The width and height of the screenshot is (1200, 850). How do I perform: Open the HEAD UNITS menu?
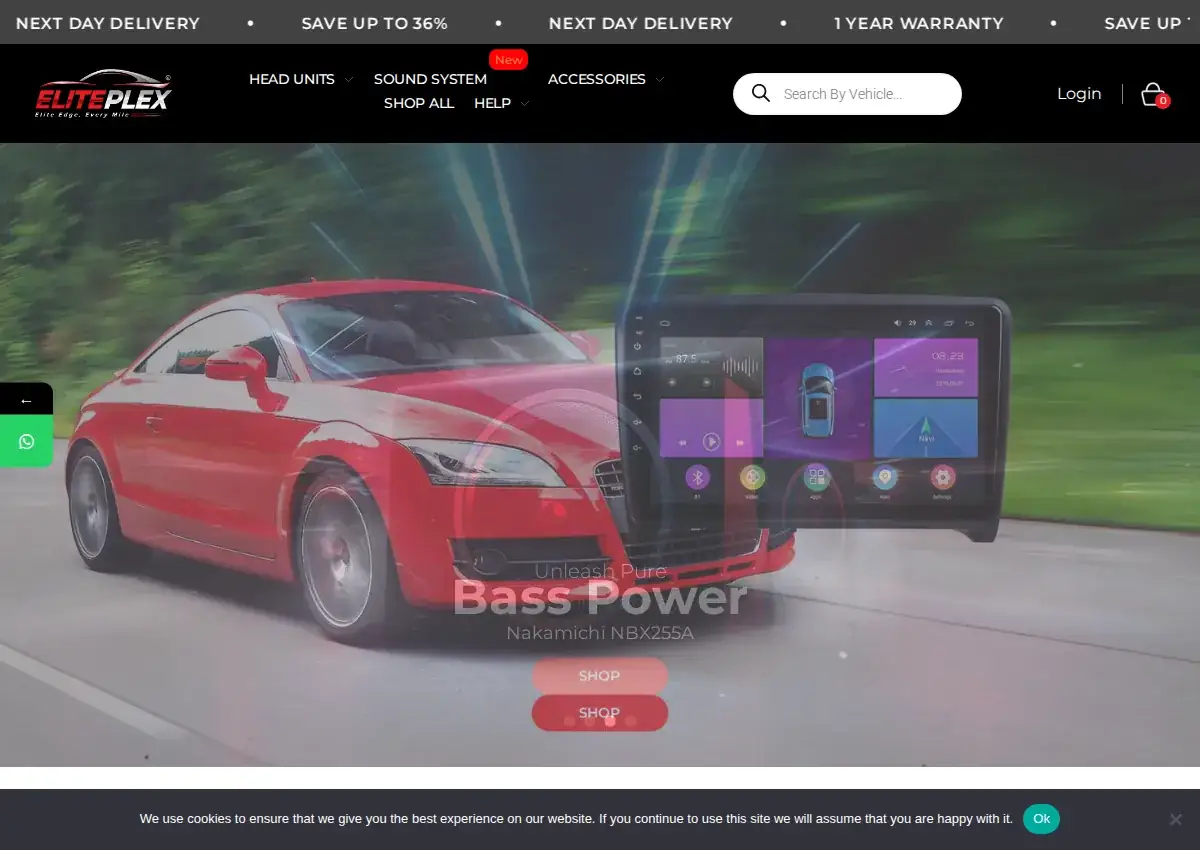292,79
